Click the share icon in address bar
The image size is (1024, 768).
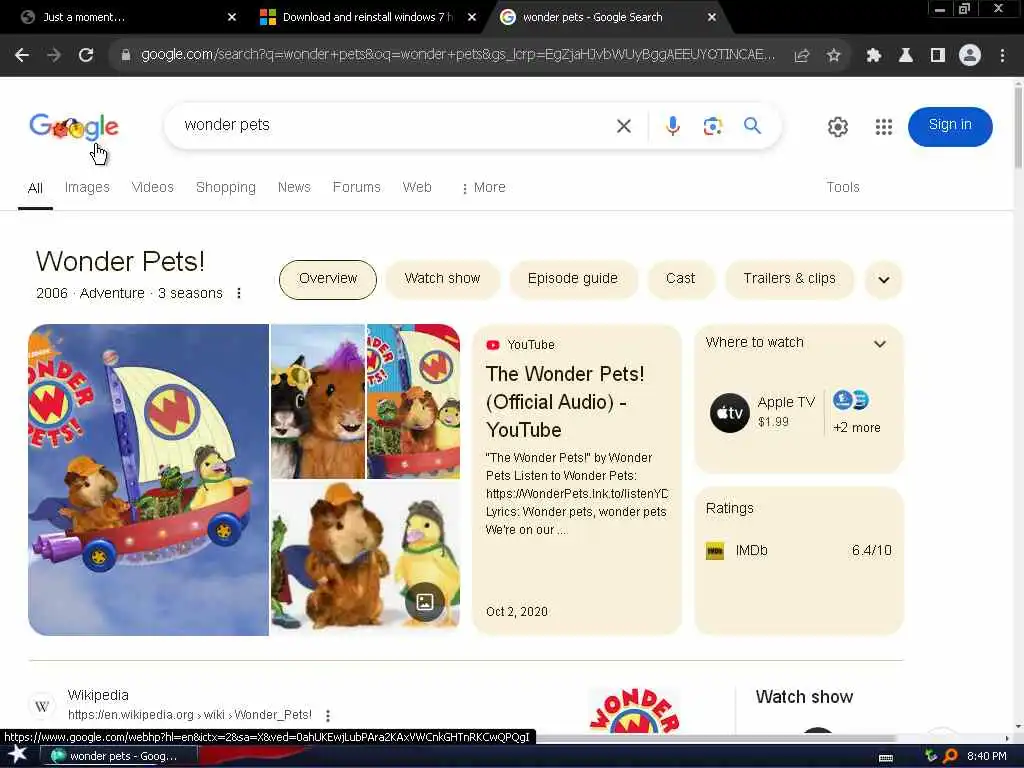[802, 56]
